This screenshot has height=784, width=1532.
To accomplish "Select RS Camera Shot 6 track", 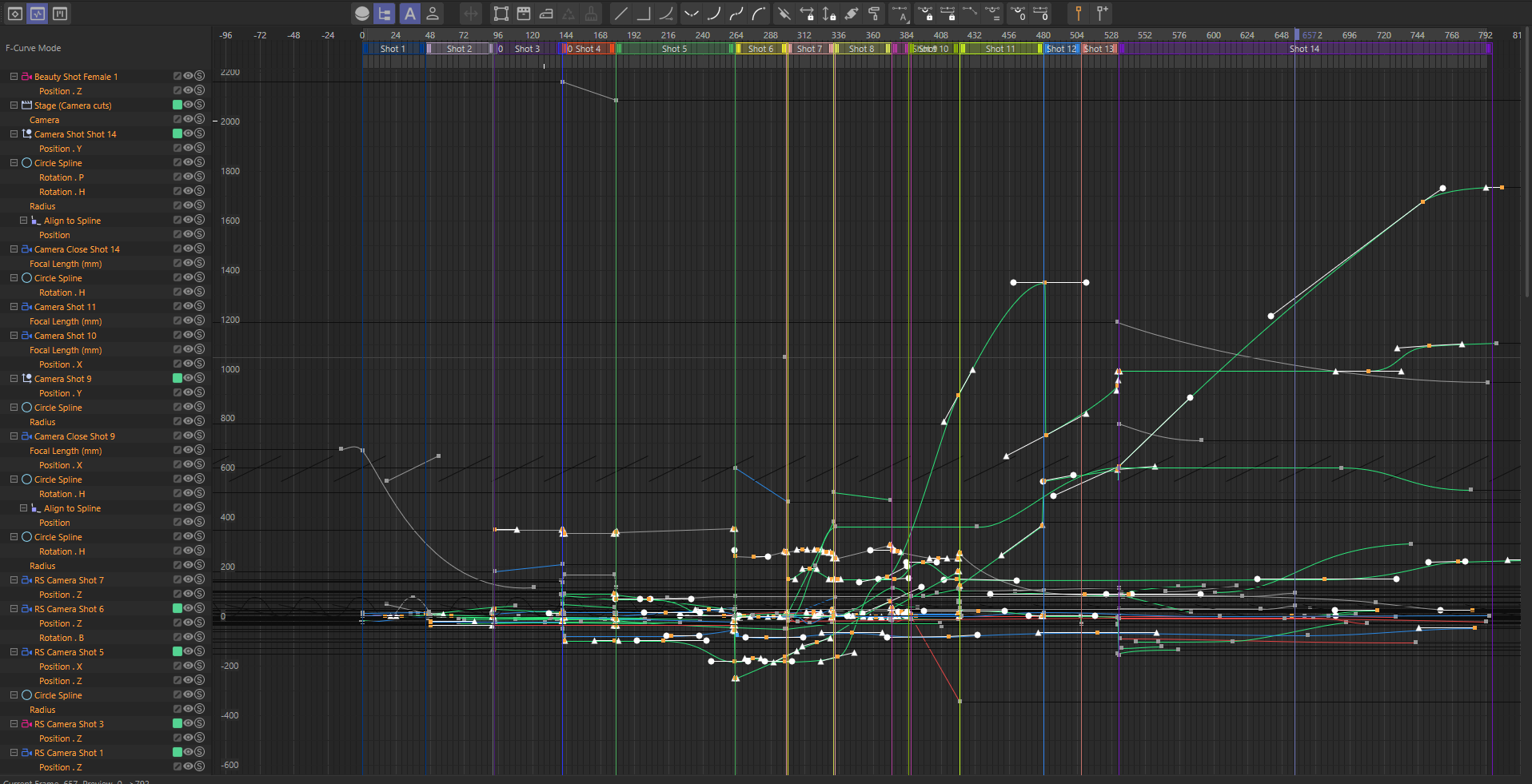I will (69, 609).
